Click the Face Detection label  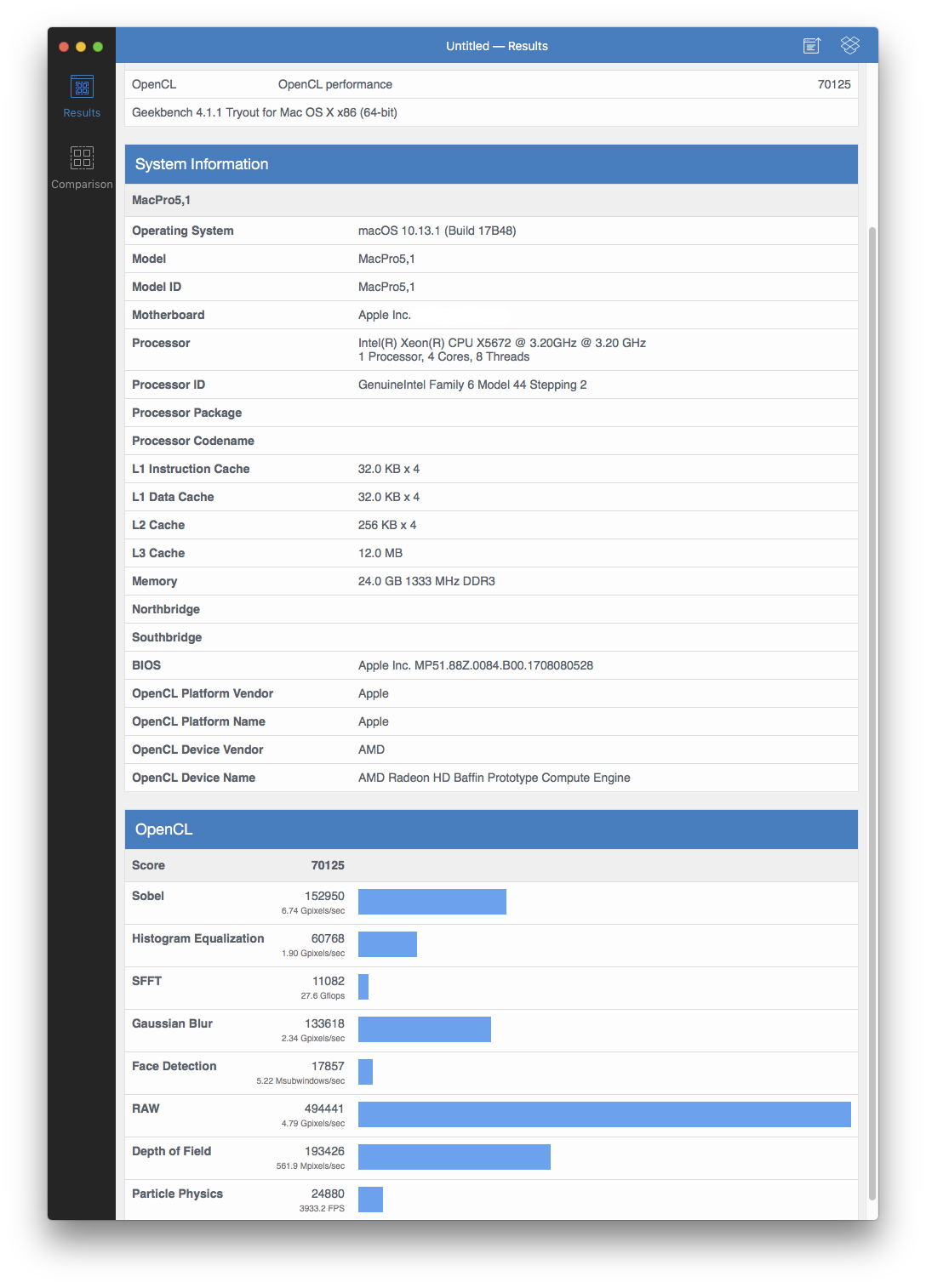pos(174,1066)
